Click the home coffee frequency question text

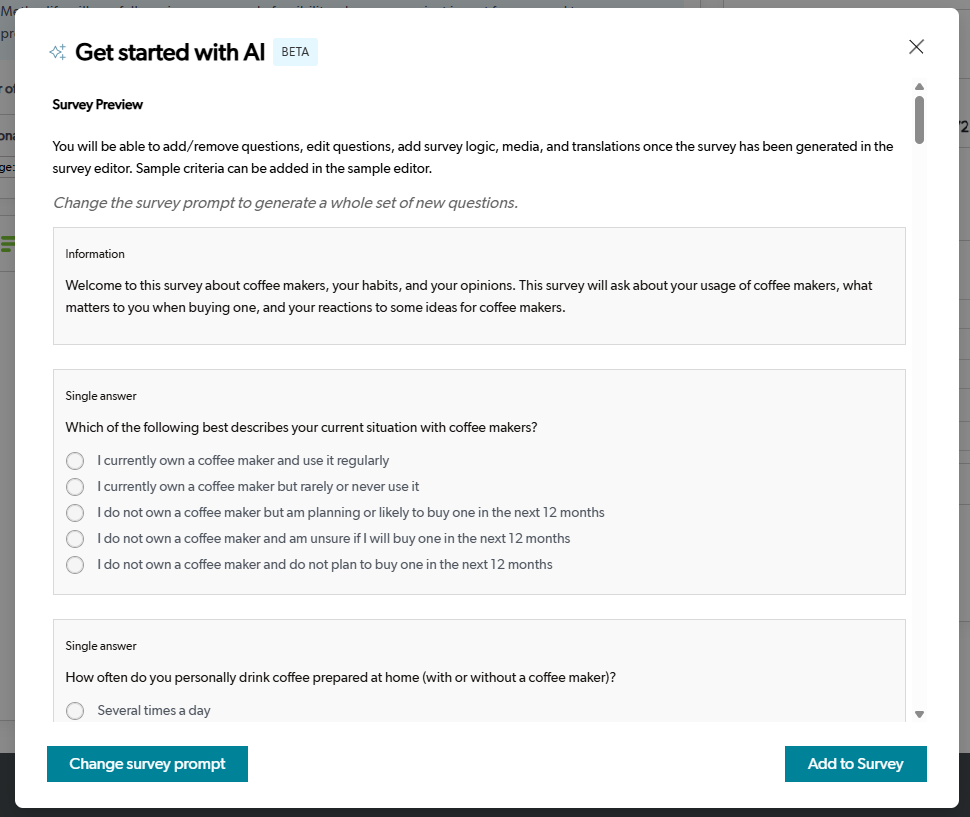(x=340, y=677)
